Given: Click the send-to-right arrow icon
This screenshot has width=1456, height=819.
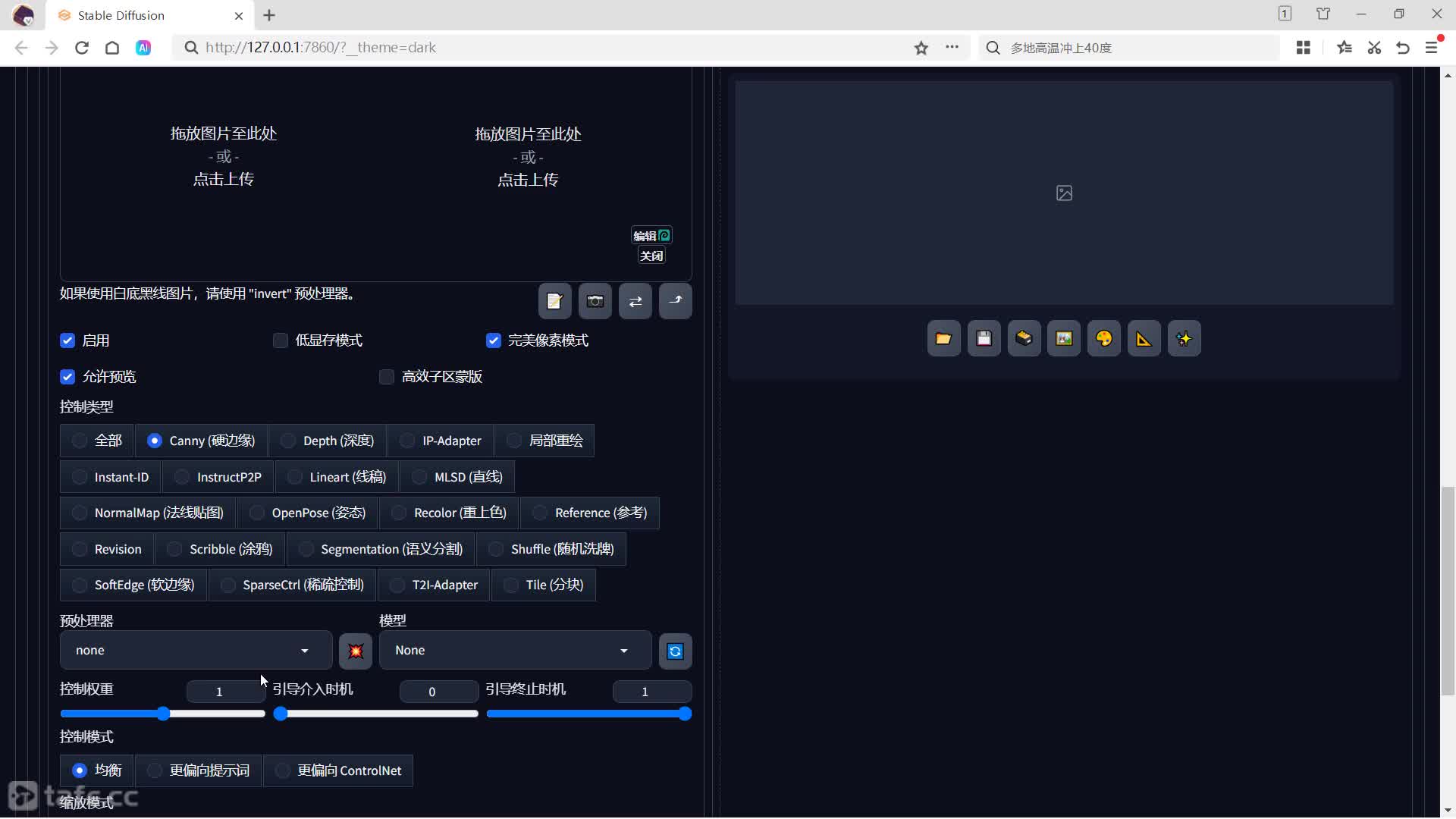Looking at the screenshot, I should pyautogui.click(x=676, y=301).
